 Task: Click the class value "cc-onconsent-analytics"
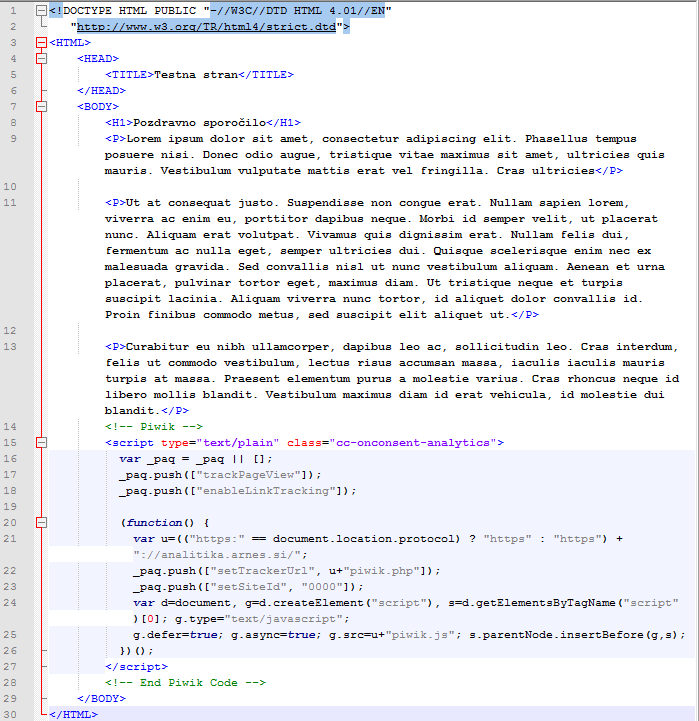pos(413,443)
